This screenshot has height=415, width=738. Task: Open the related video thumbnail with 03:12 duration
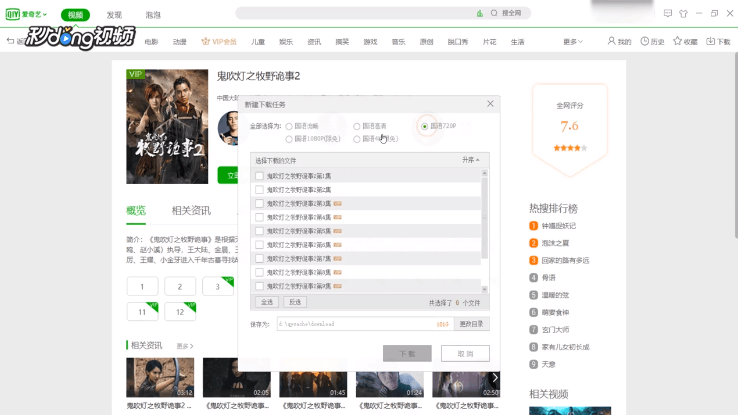[x=160, y=377]
